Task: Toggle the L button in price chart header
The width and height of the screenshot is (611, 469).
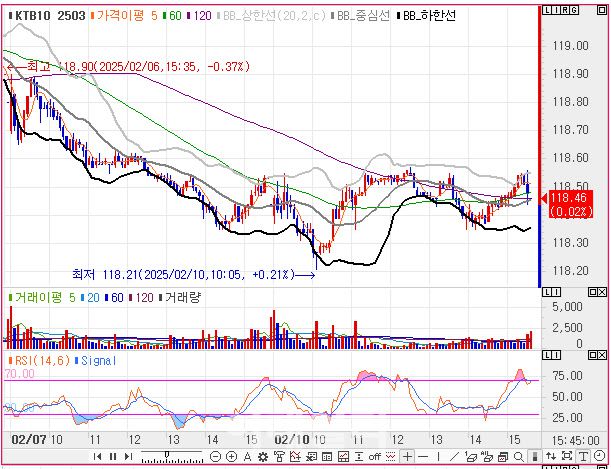Action: coord(546,10)
